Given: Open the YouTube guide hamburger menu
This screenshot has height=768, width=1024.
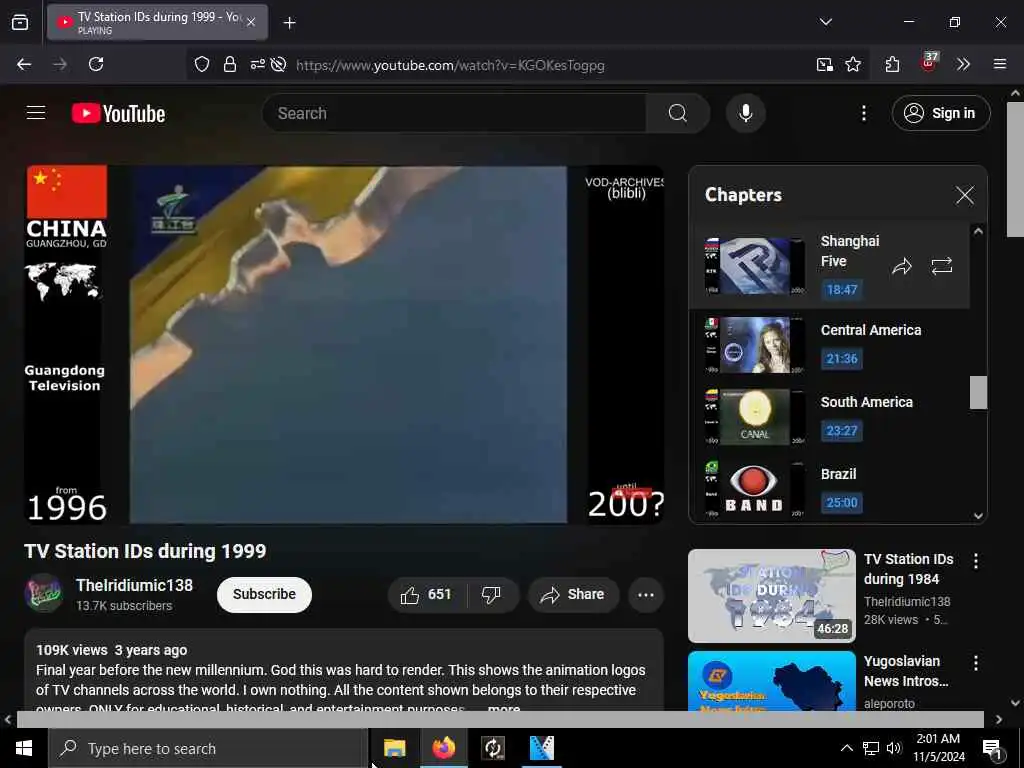Looking at the screenshot, I should click(36, 113).
